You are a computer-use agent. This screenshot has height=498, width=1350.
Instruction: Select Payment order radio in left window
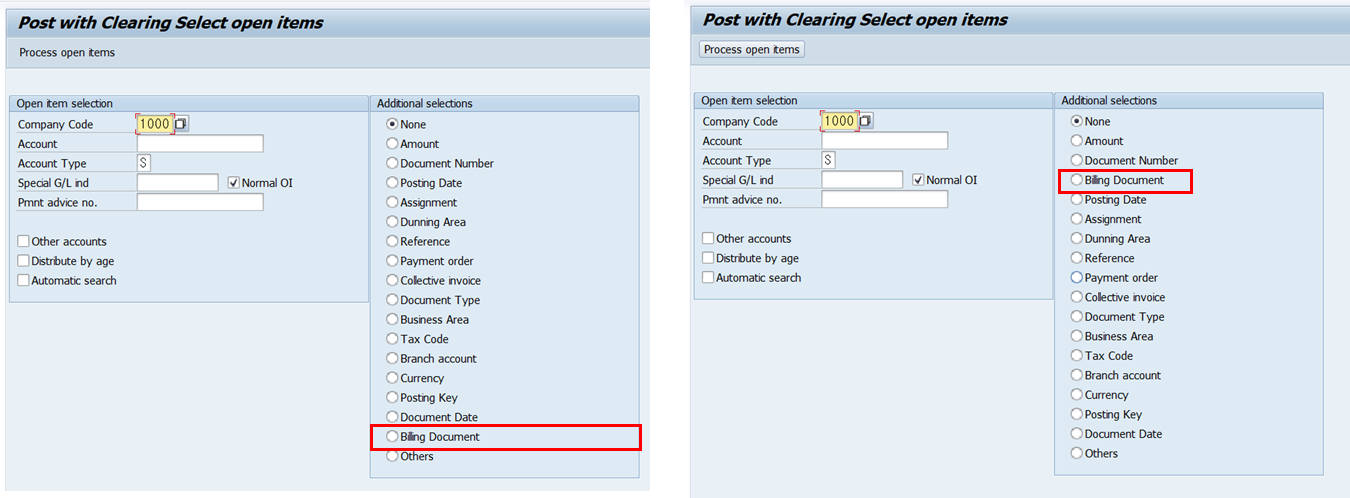pyautogui.click(x=392, y=261)
